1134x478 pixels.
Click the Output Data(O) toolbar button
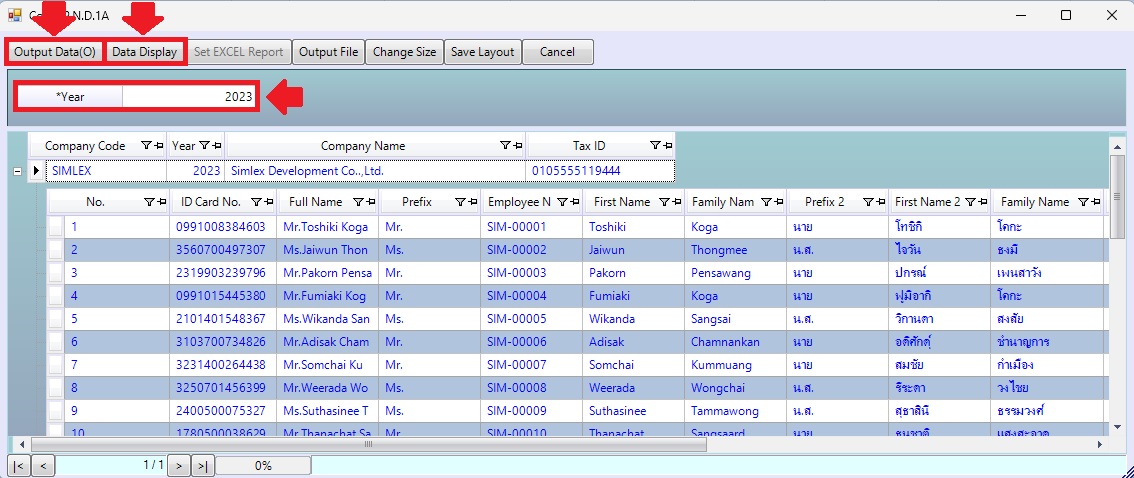55,52
